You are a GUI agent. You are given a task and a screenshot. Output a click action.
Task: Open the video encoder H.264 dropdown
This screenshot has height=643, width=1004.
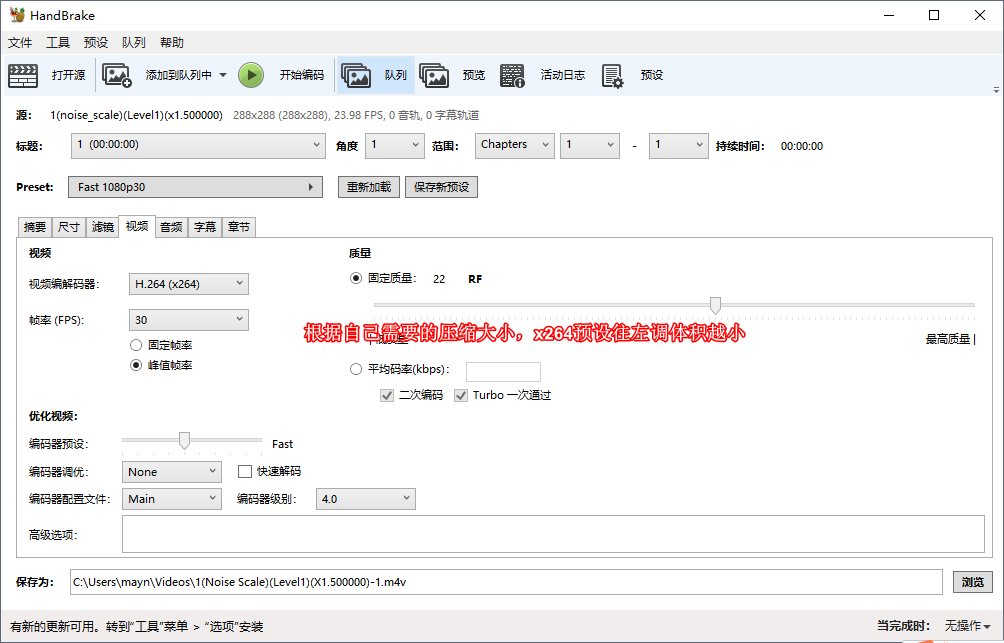tap(188, 283)
